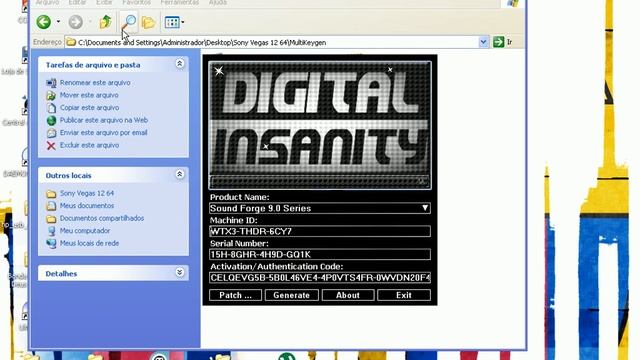Viewport: 640px width, 360px height.
Task: Click Copiar este arquivo
Action: tap(89, 108)
